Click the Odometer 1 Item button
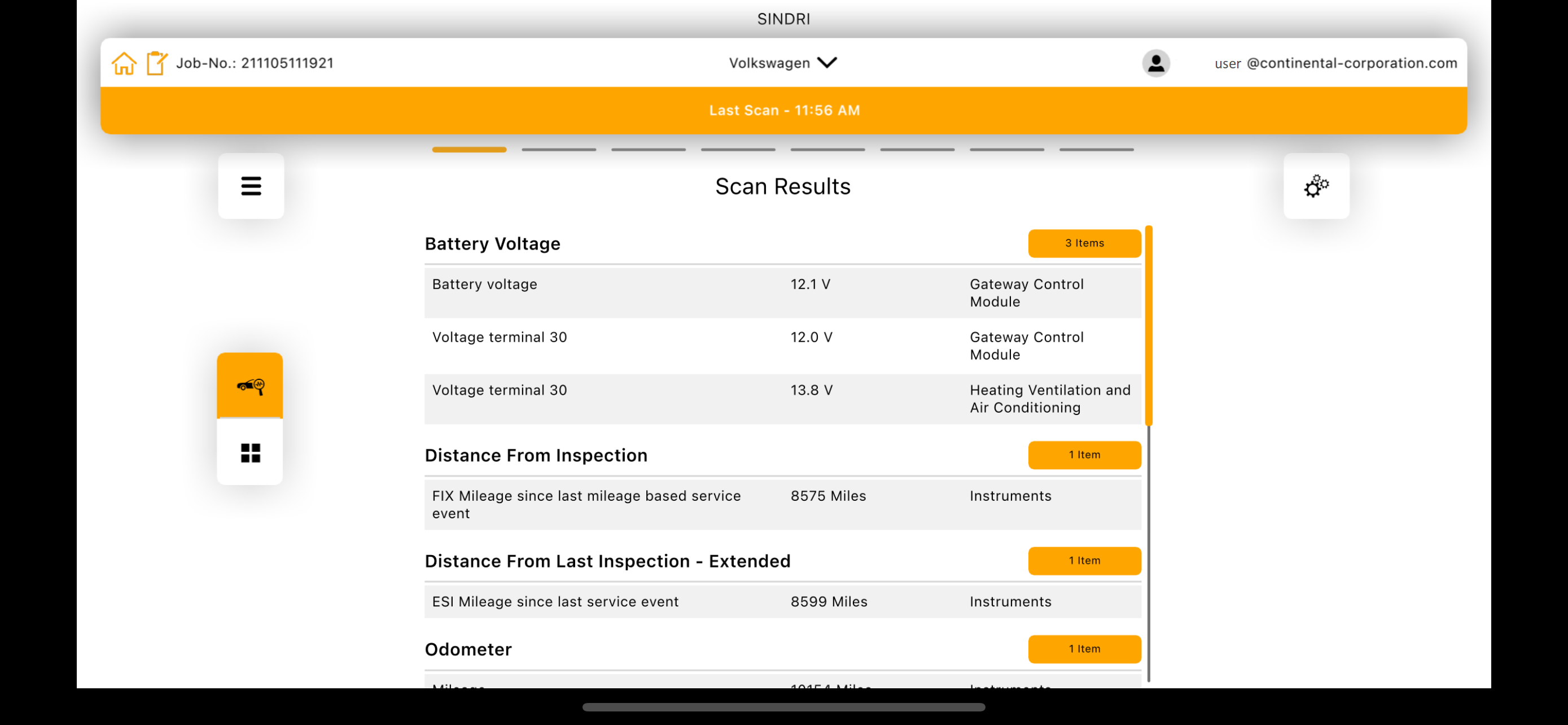This screenshot has width=1568, height=725. click(x=1084, y=649)
